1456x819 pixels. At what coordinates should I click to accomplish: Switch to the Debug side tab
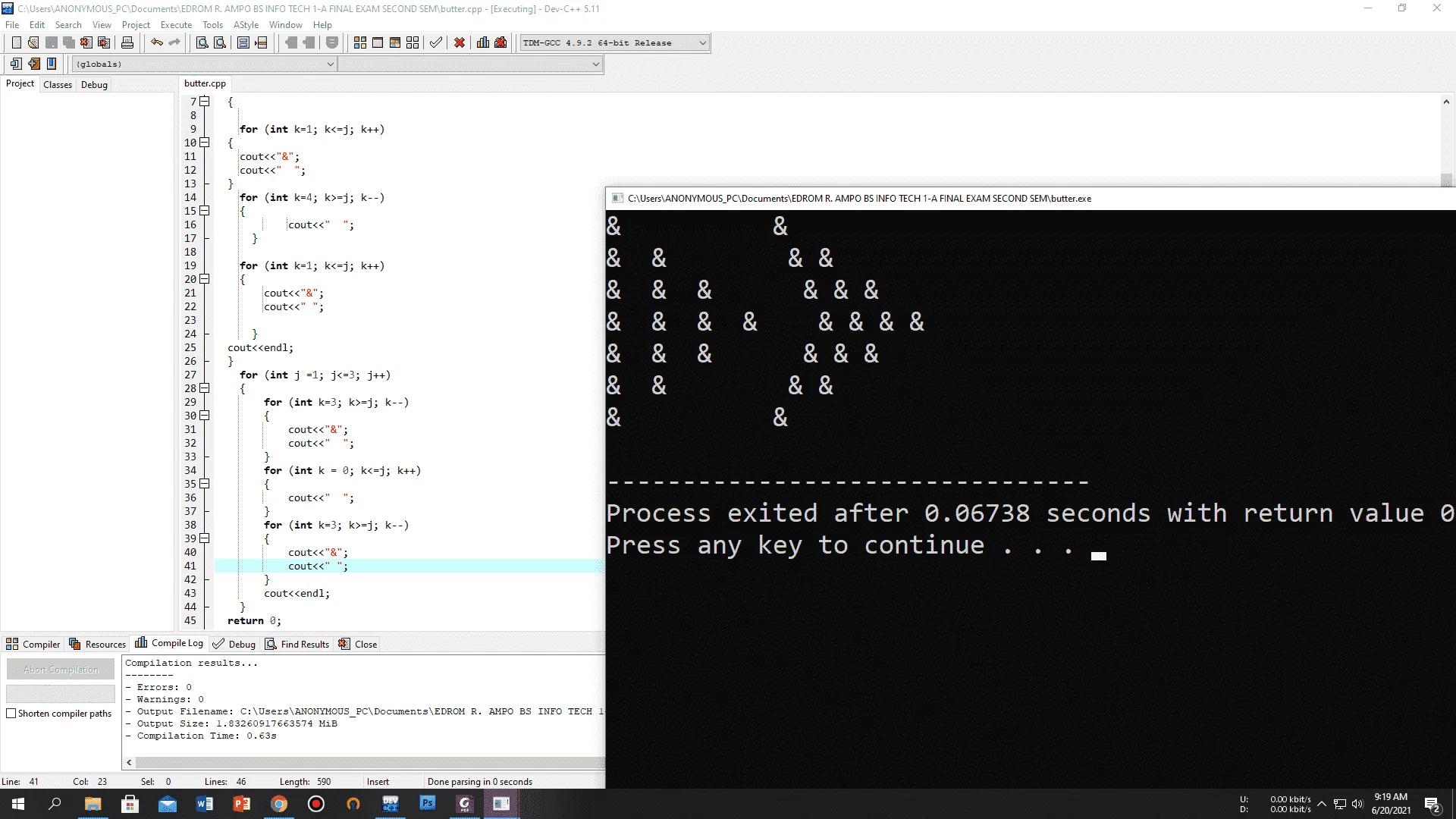[94, 84]
